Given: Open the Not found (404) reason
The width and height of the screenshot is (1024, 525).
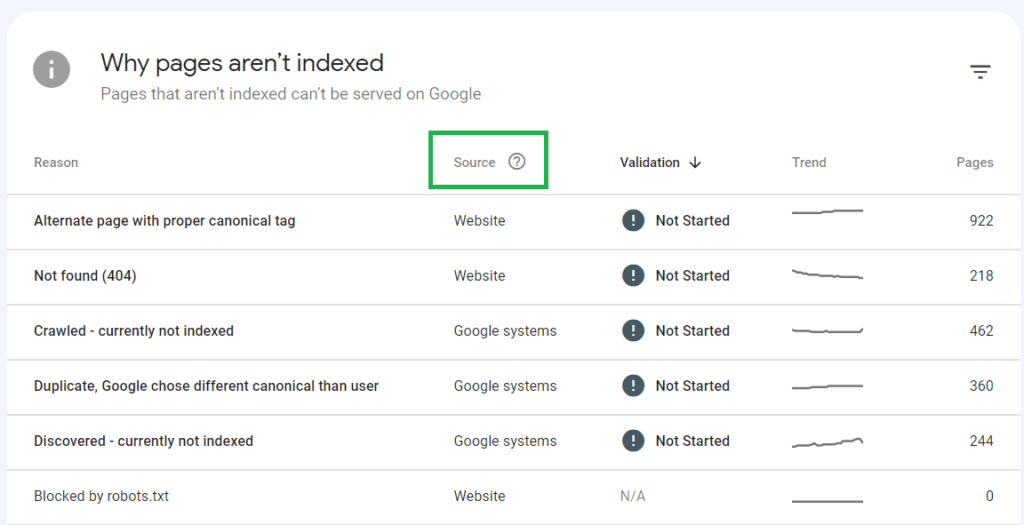Looking at the screenshot, I should click(x=85, y=276).
